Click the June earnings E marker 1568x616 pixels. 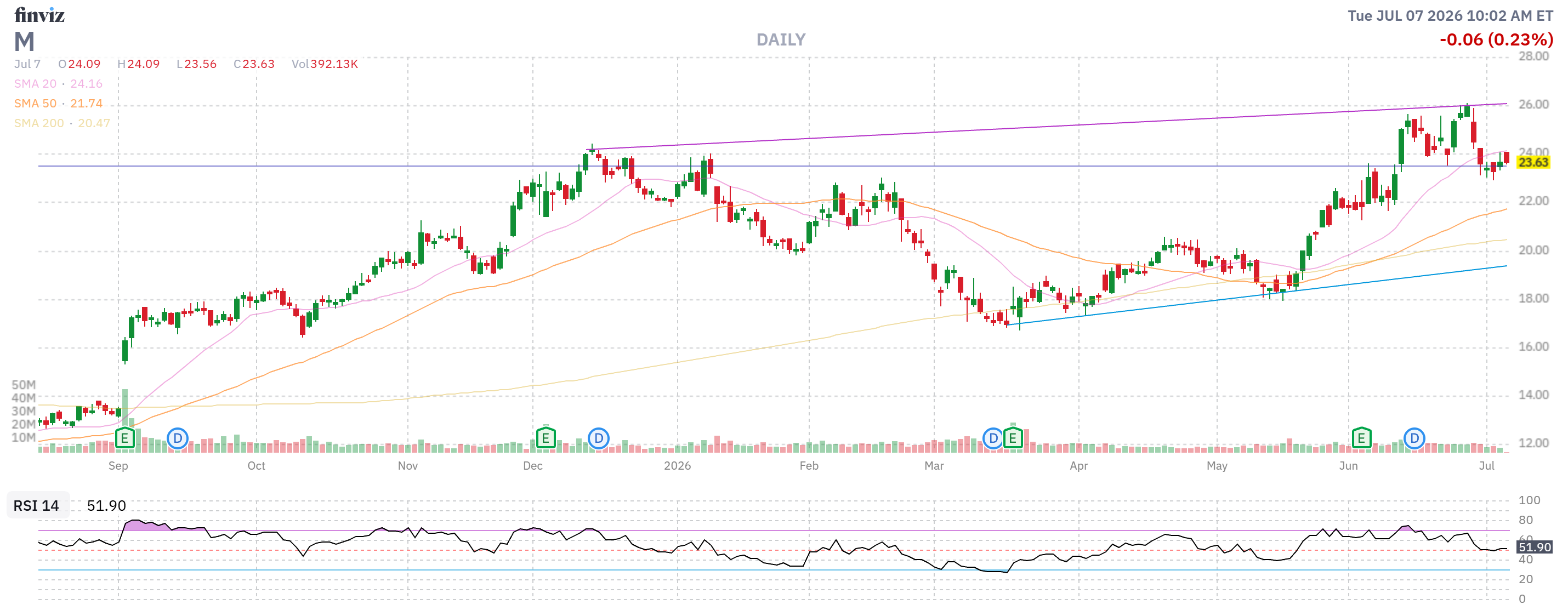pos(1361,438)
